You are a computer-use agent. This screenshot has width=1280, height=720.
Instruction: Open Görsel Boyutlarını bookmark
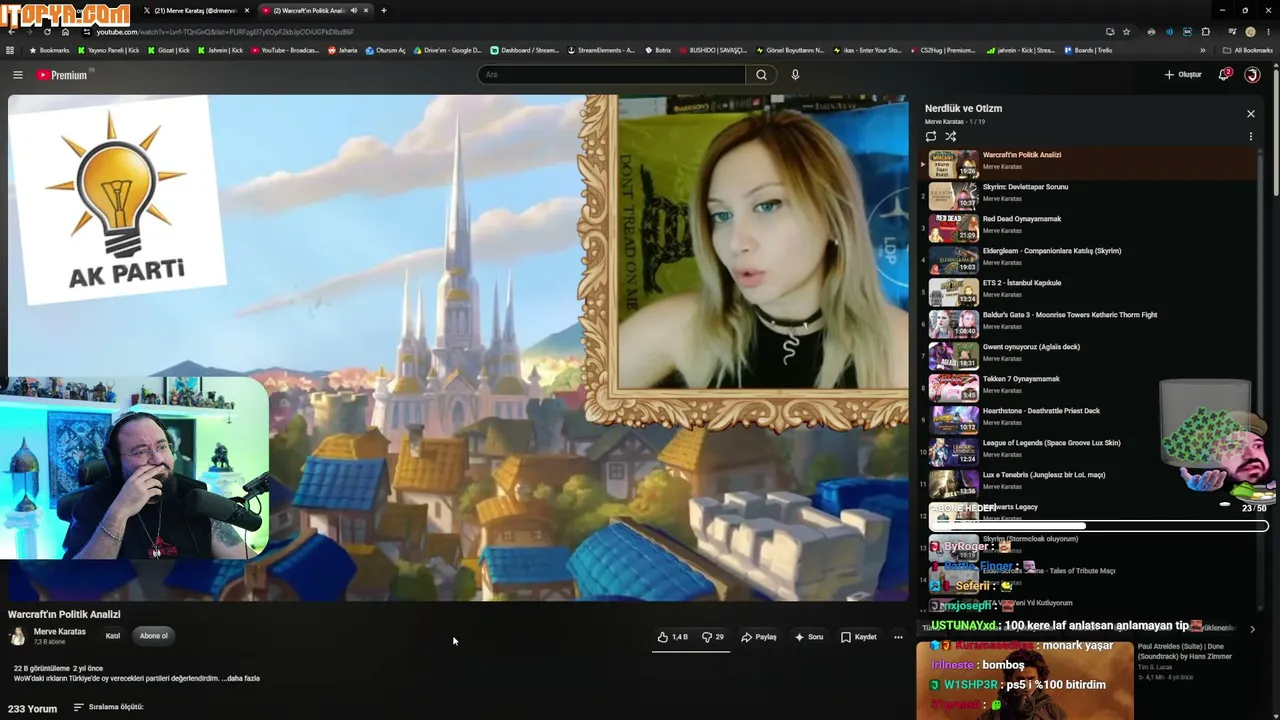point(791,50)
